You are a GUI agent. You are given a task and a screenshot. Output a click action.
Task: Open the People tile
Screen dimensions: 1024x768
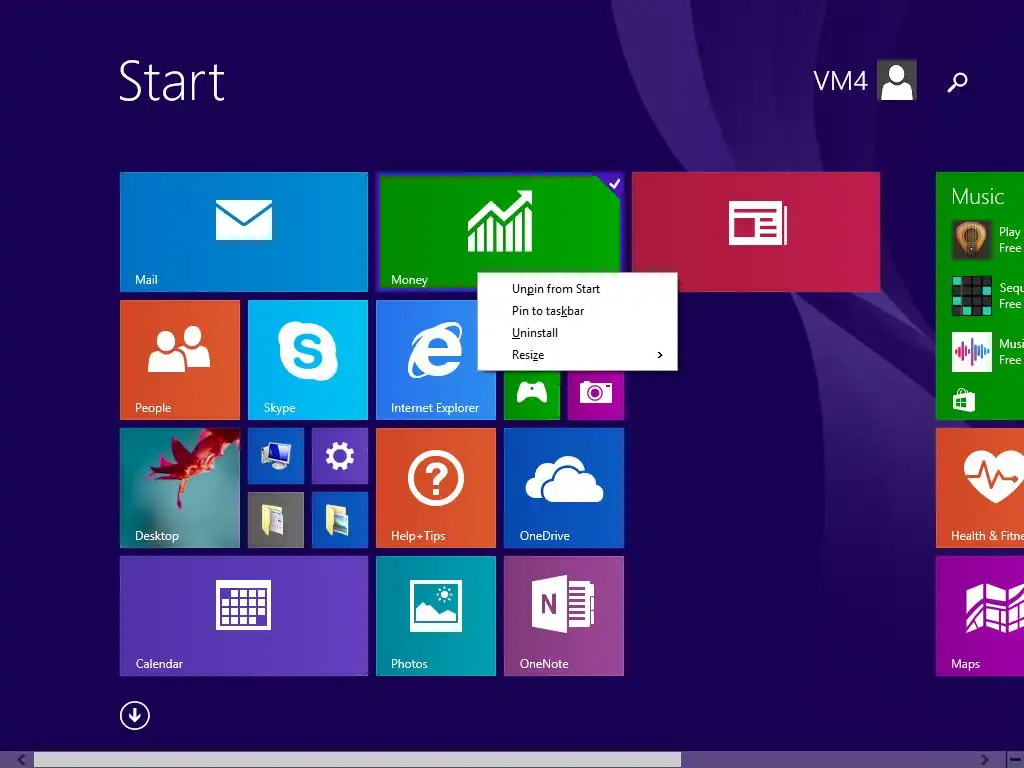pyautogui.click(x=180, y=360)
